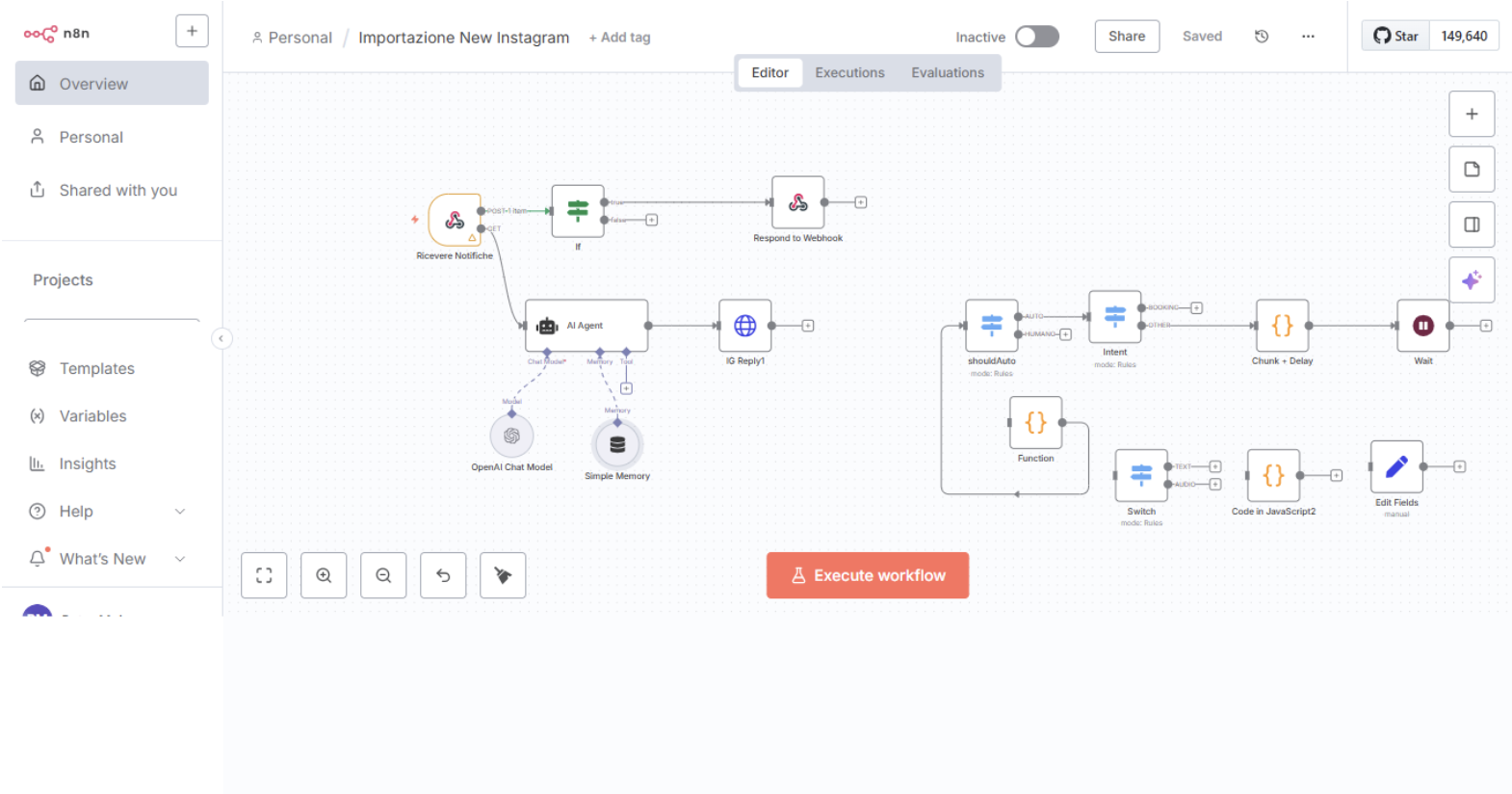Expand the What's New menu
The width and height of the screenshot is (1512, 794).
(112, 559)
